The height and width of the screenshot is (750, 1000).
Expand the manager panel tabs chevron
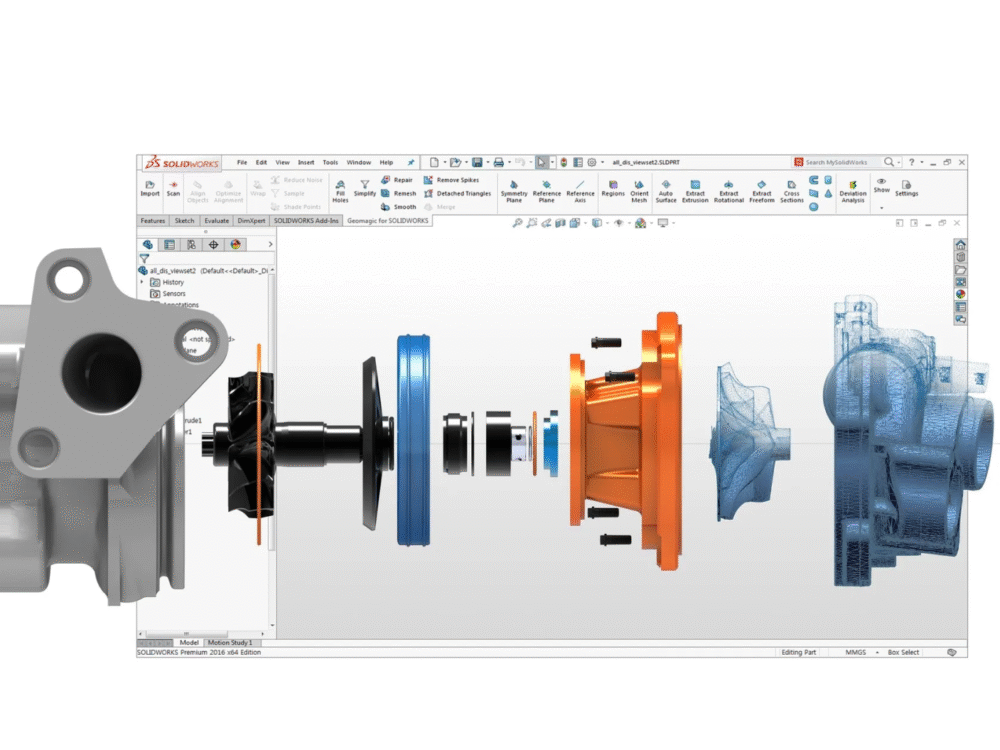[x=270, y=244]
